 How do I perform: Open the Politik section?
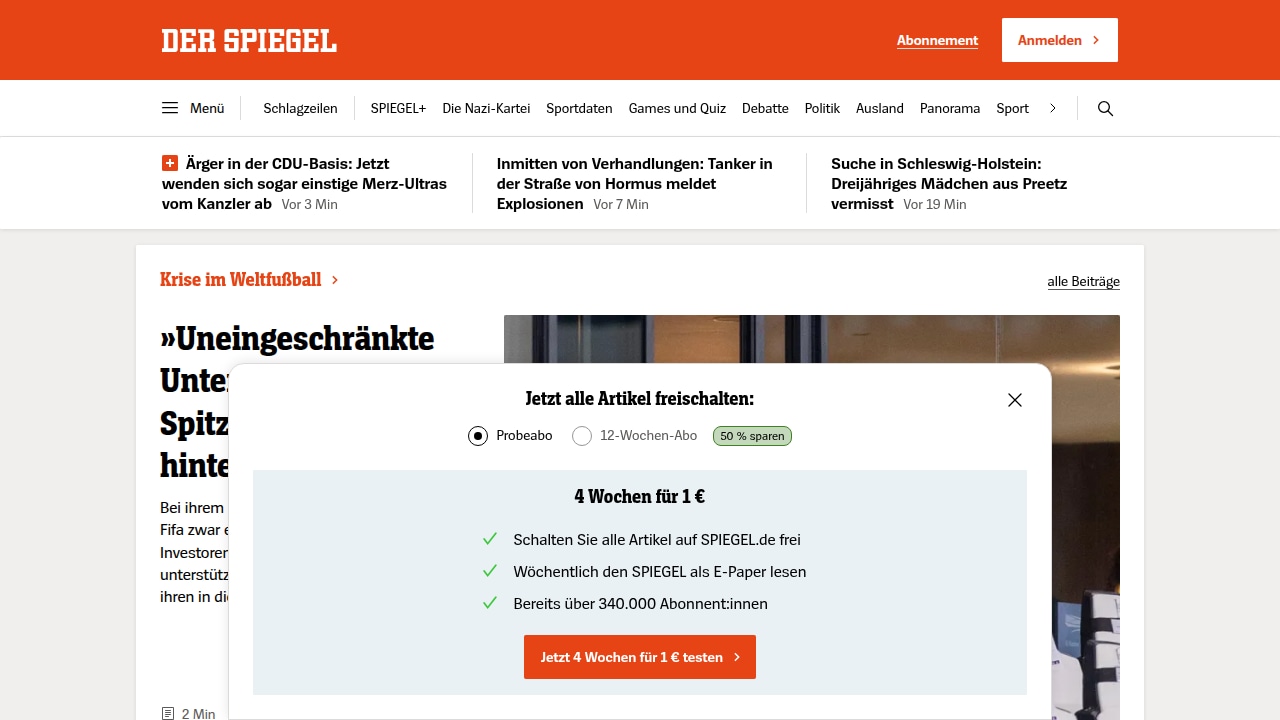pos(822,108)
